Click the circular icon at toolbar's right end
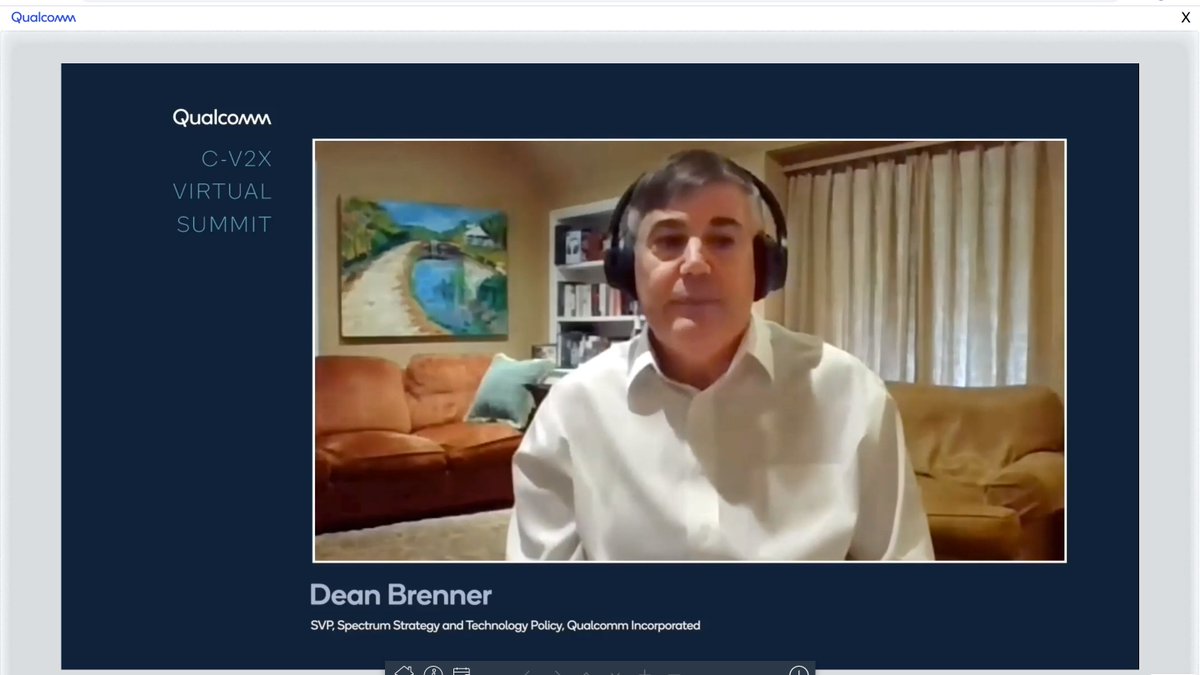The height and width of the screenshot is (675, 1200). coord(799,671)
